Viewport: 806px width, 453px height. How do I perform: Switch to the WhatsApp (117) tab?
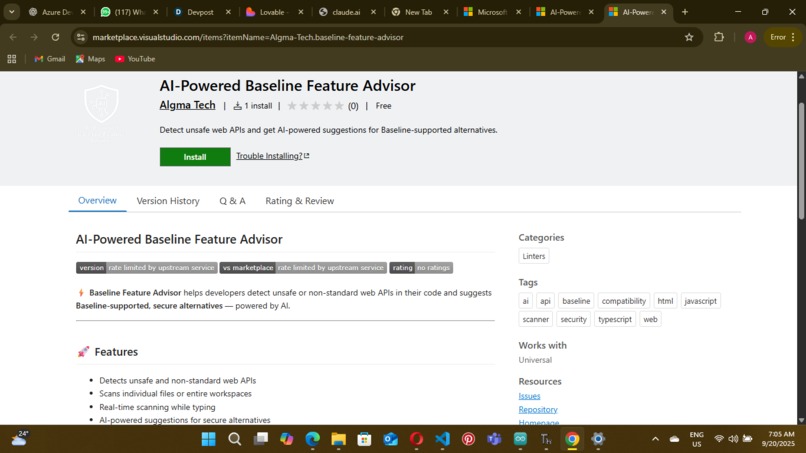pyautogui.click(x=129, y=12)
